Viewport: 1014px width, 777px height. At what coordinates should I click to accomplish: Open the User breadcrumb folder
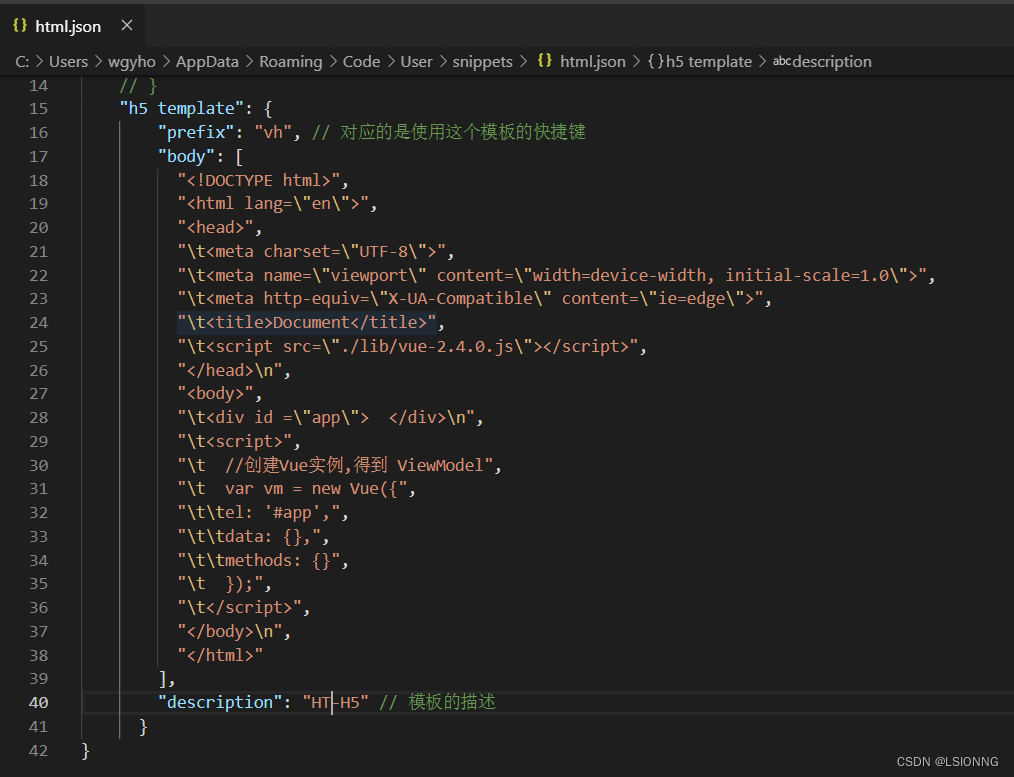click(x=416, y=61)
